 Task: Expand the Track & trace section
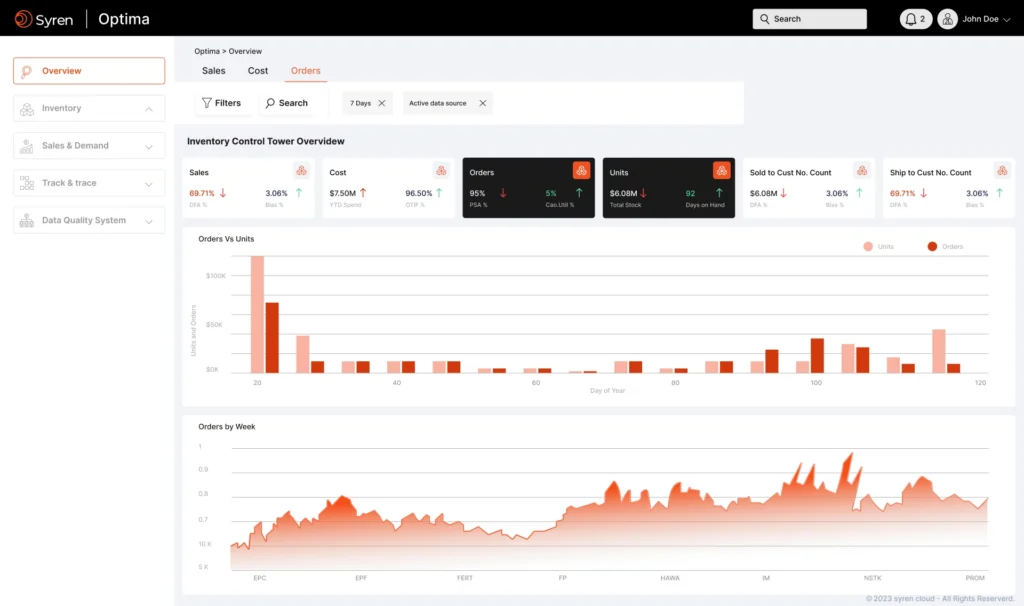149,184
